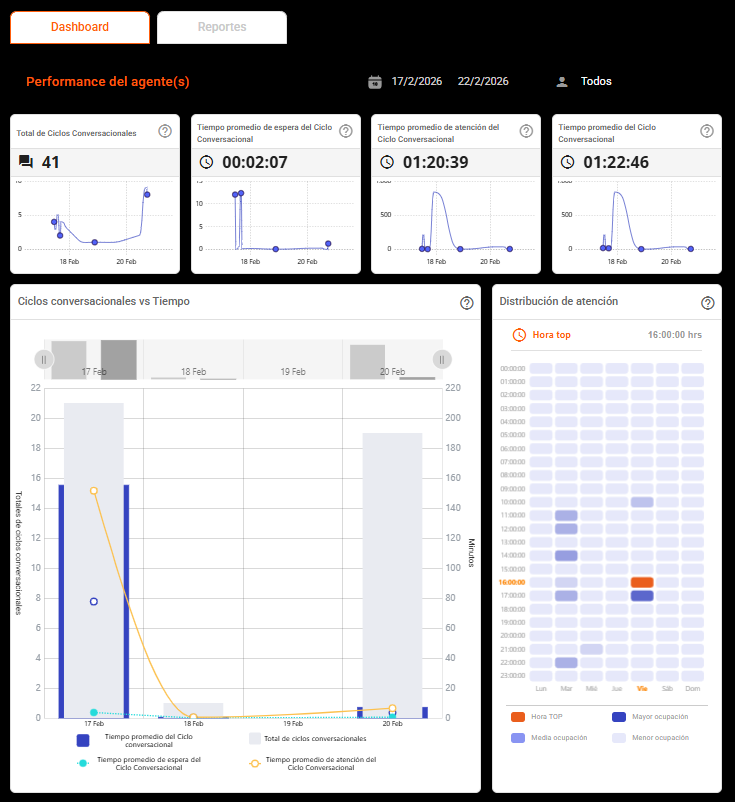
Task: Open help for Distribución de atención panel
Action: tap(708, 303)
